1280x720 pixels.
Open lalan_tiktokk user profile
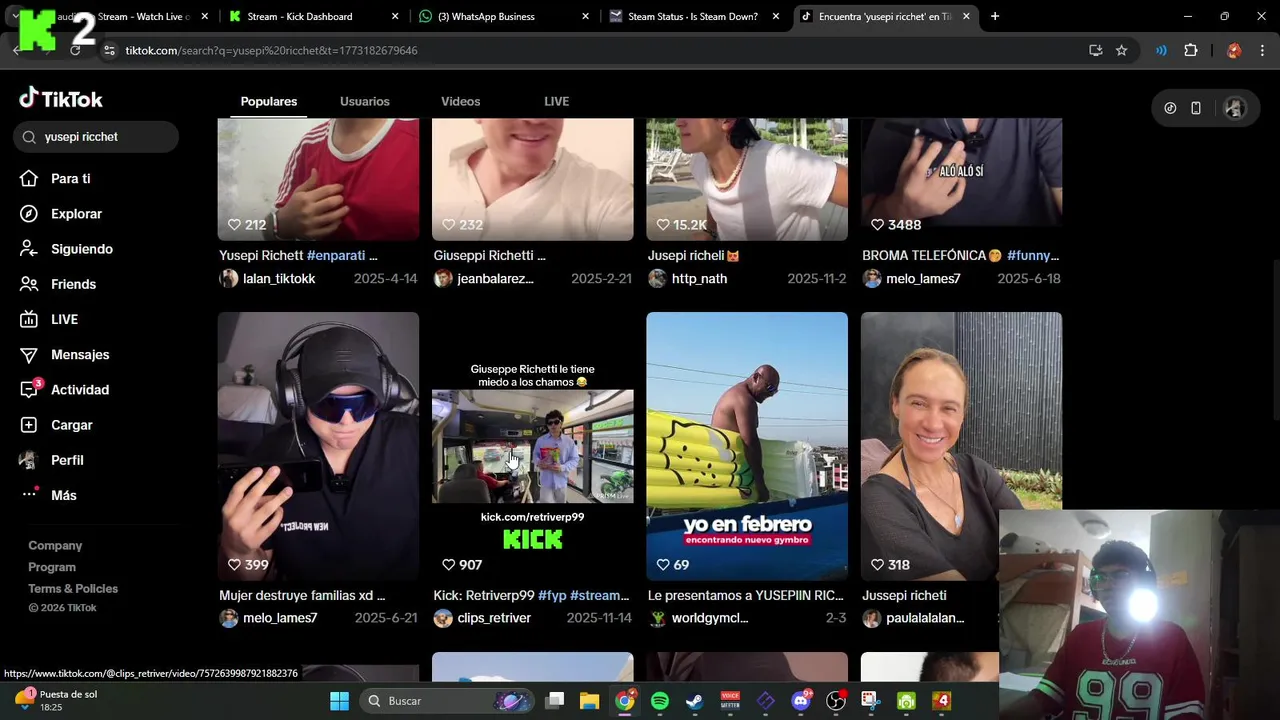pyautogui.click(x=279, y=278)
